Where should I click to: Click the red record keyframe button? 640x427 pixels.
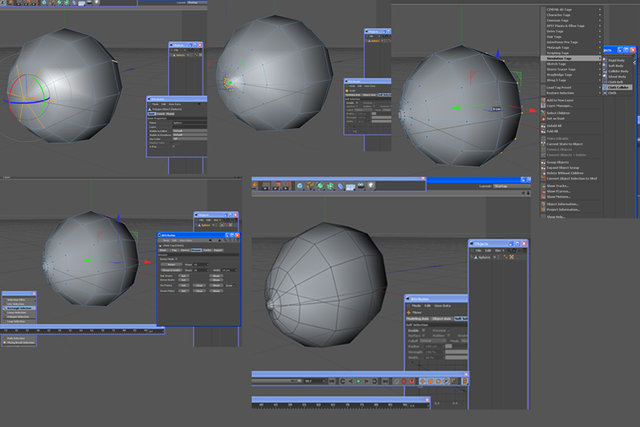[x=404, y=381]
